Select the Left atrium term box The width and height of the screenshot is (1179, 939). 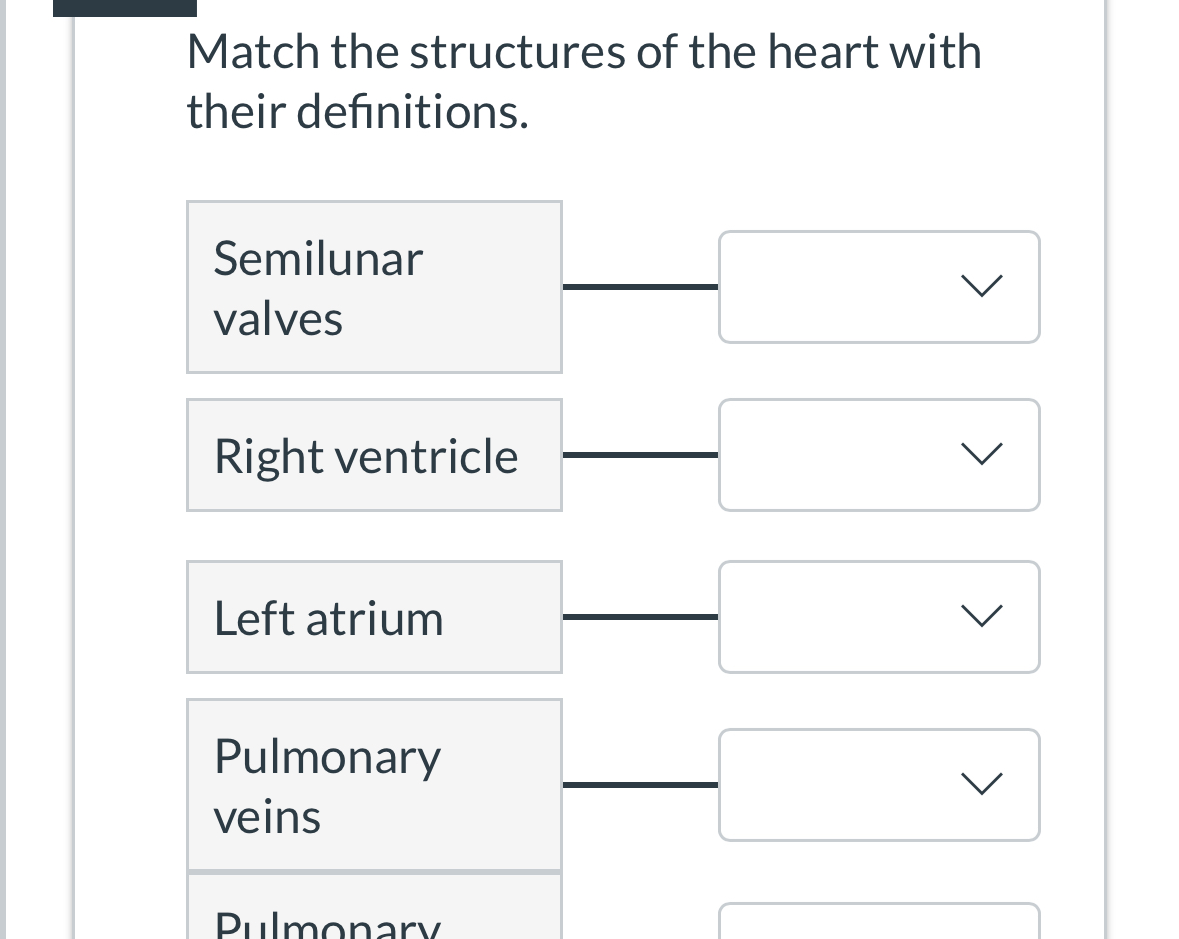point(374,617)
